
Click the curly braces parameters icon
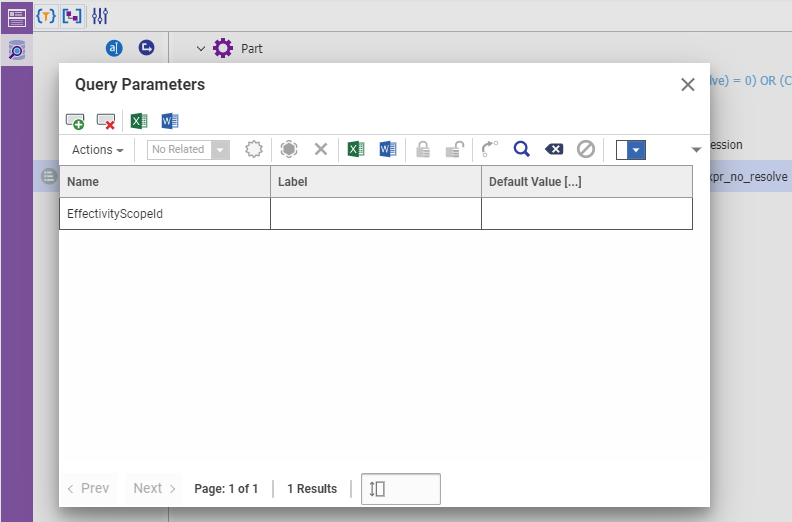tap(46, 16)
